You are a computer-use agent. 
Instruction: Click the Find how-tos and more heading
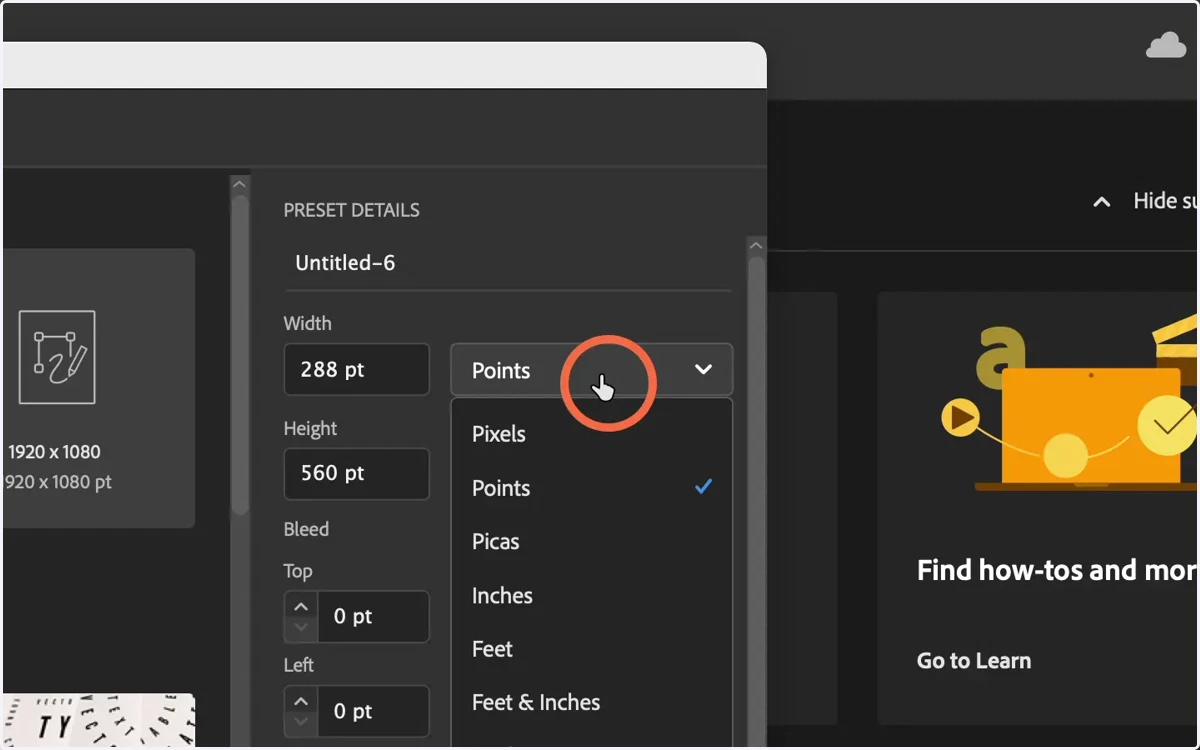click(1057, 570)
